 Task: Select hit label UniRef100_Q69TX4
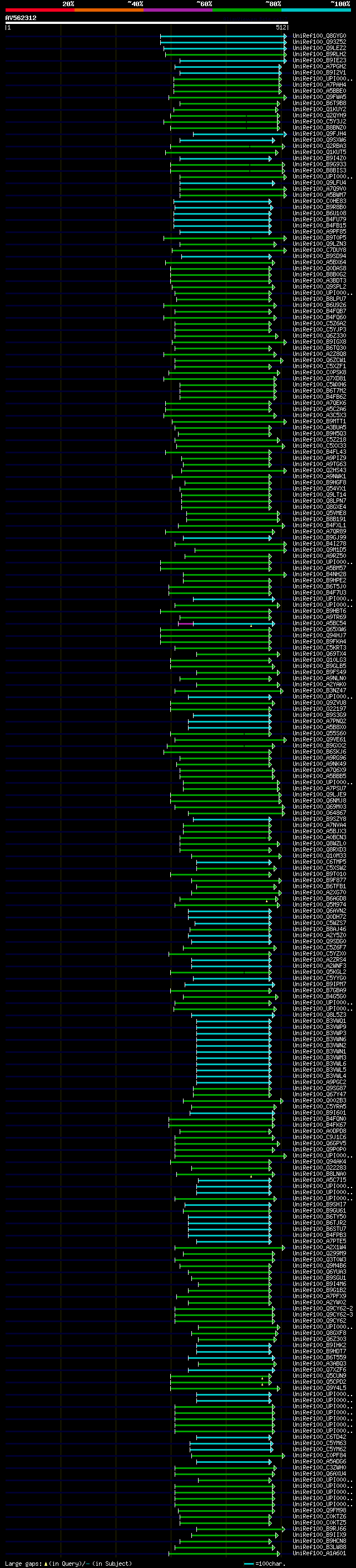(x=319, y=654)
